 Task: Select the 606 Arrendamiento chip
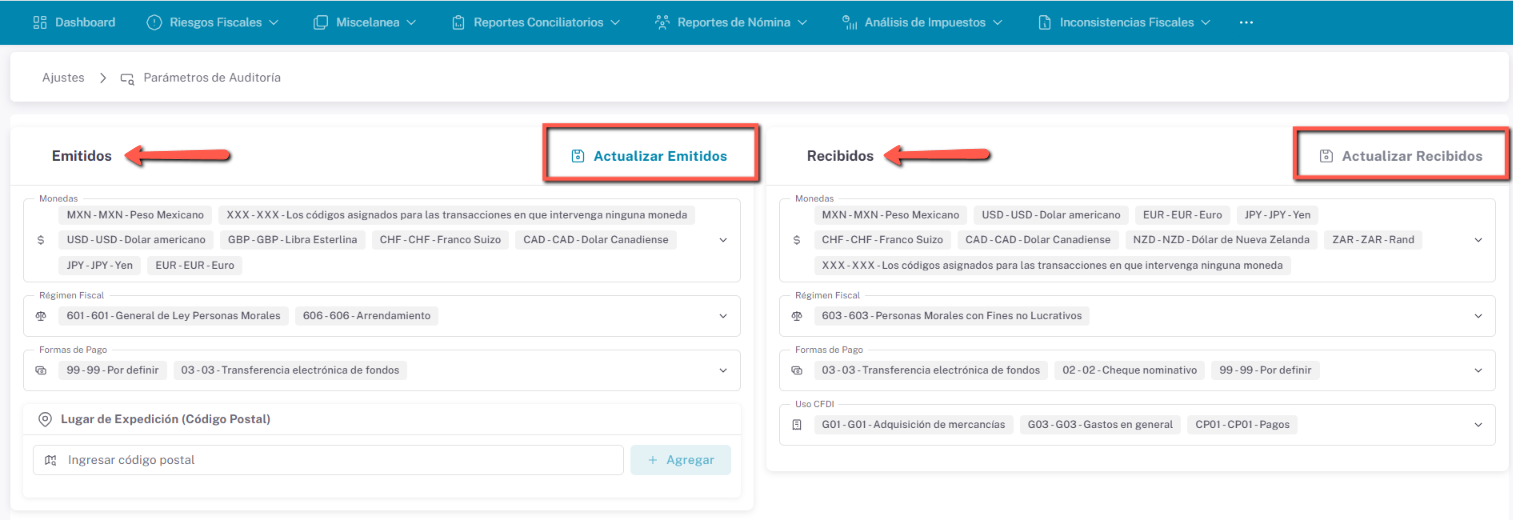[x=367, y=316]
